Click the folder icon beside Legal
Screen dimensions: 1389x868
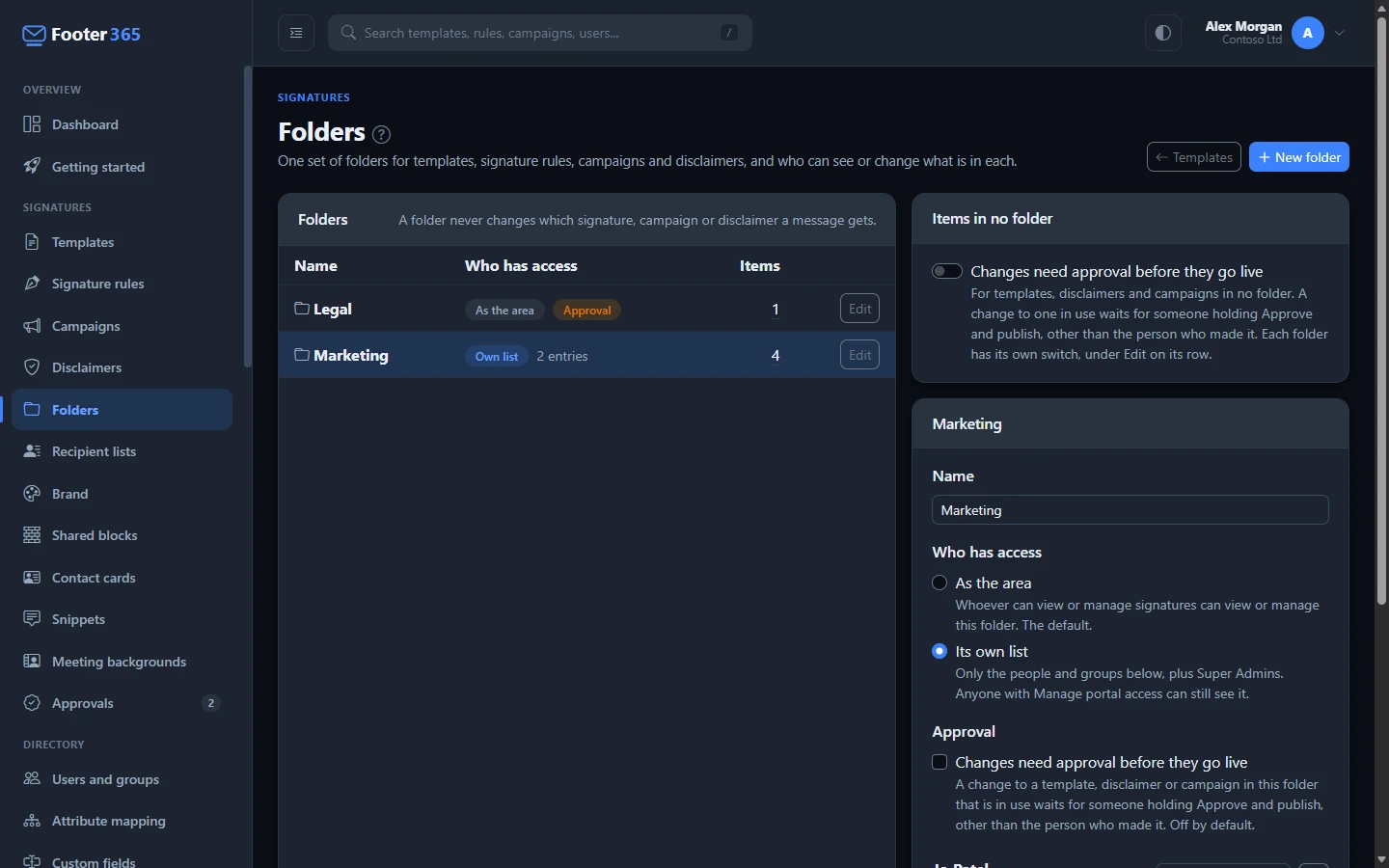pos(302,309)
